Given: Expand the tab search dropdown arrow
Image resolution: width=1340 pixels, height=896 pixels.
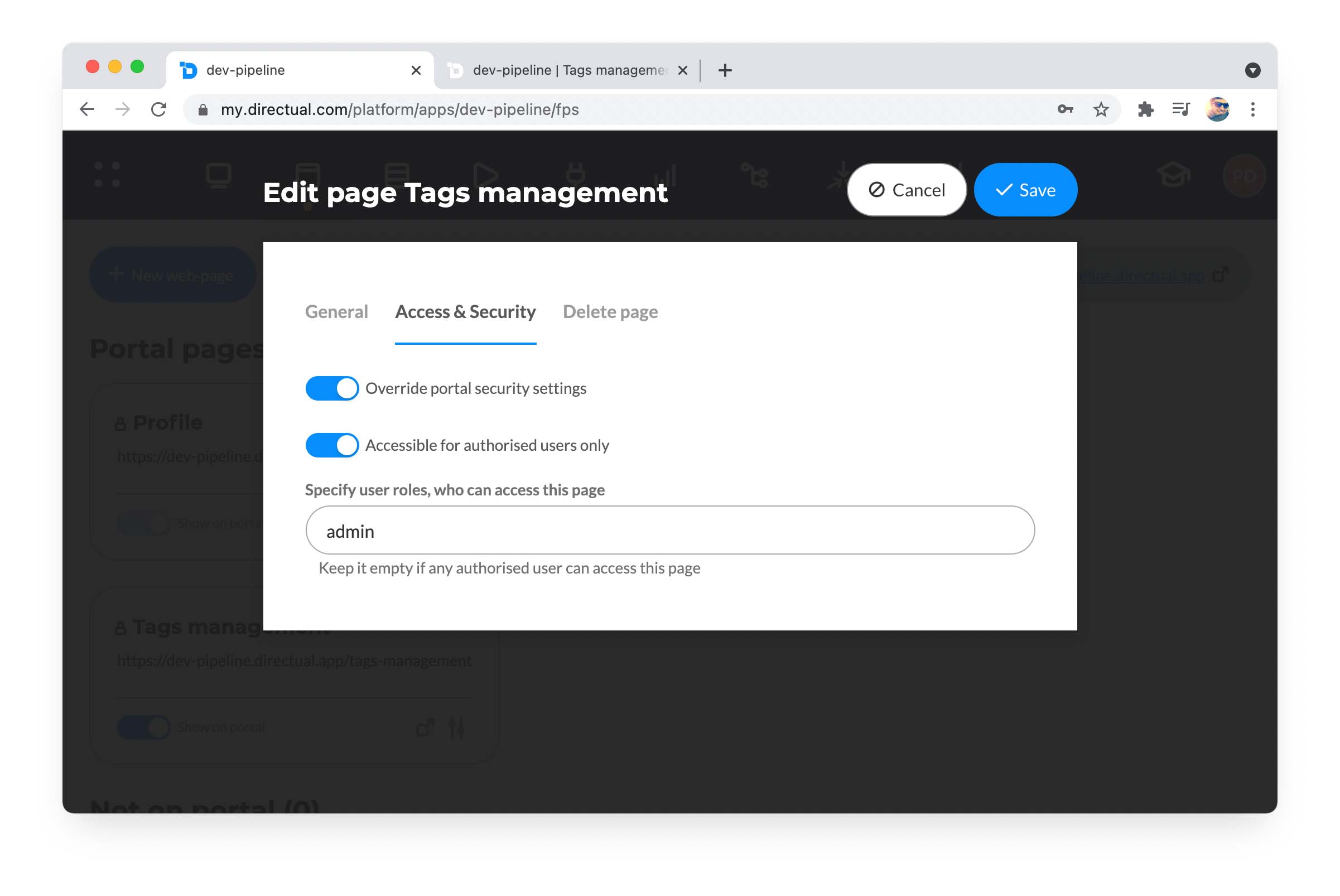Looking at the screenshot, I should (1252, 70).
